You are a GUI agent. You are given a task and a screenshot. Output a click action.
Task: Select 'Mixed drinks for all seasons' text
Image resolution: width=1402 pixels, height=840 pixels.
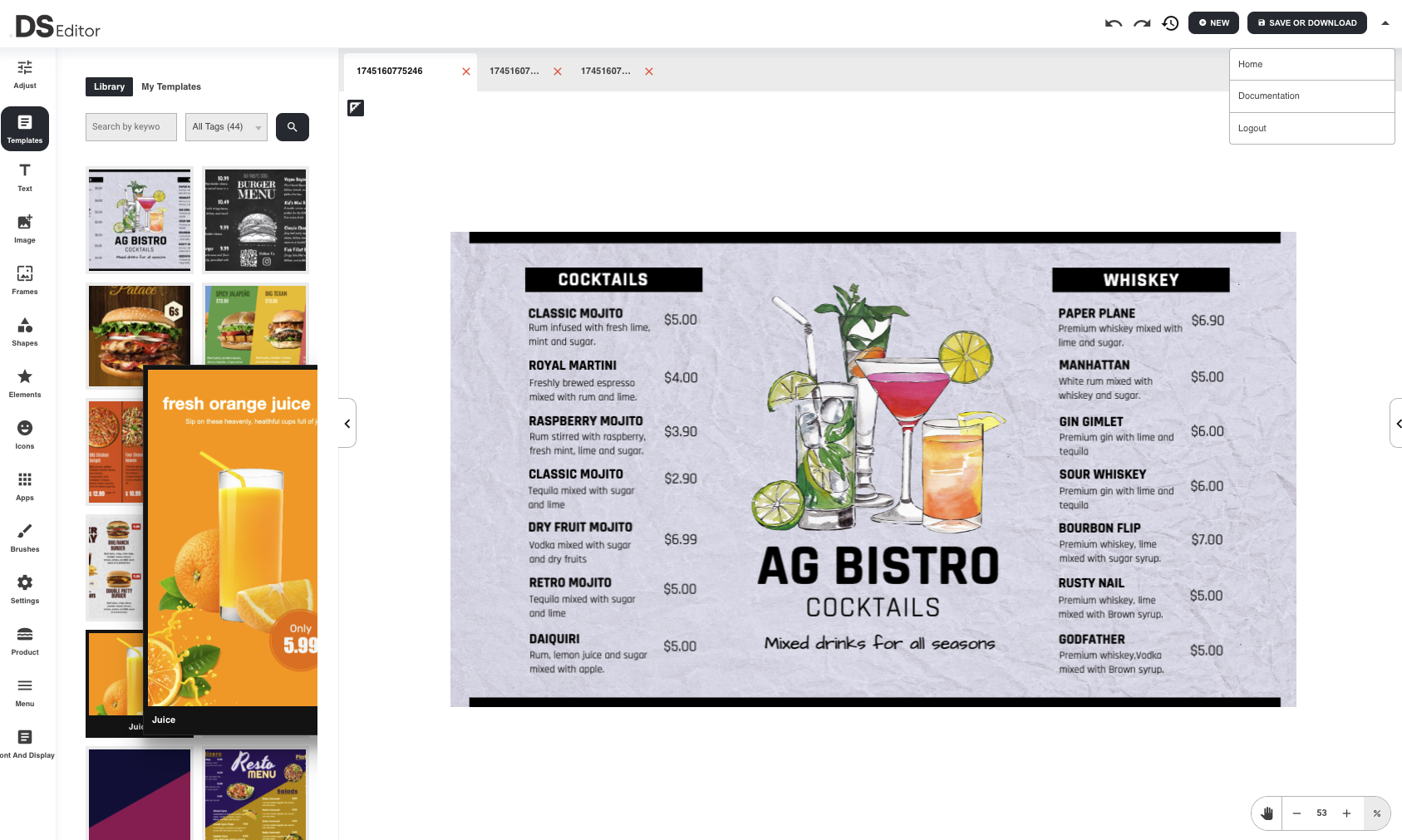point(879,643)
